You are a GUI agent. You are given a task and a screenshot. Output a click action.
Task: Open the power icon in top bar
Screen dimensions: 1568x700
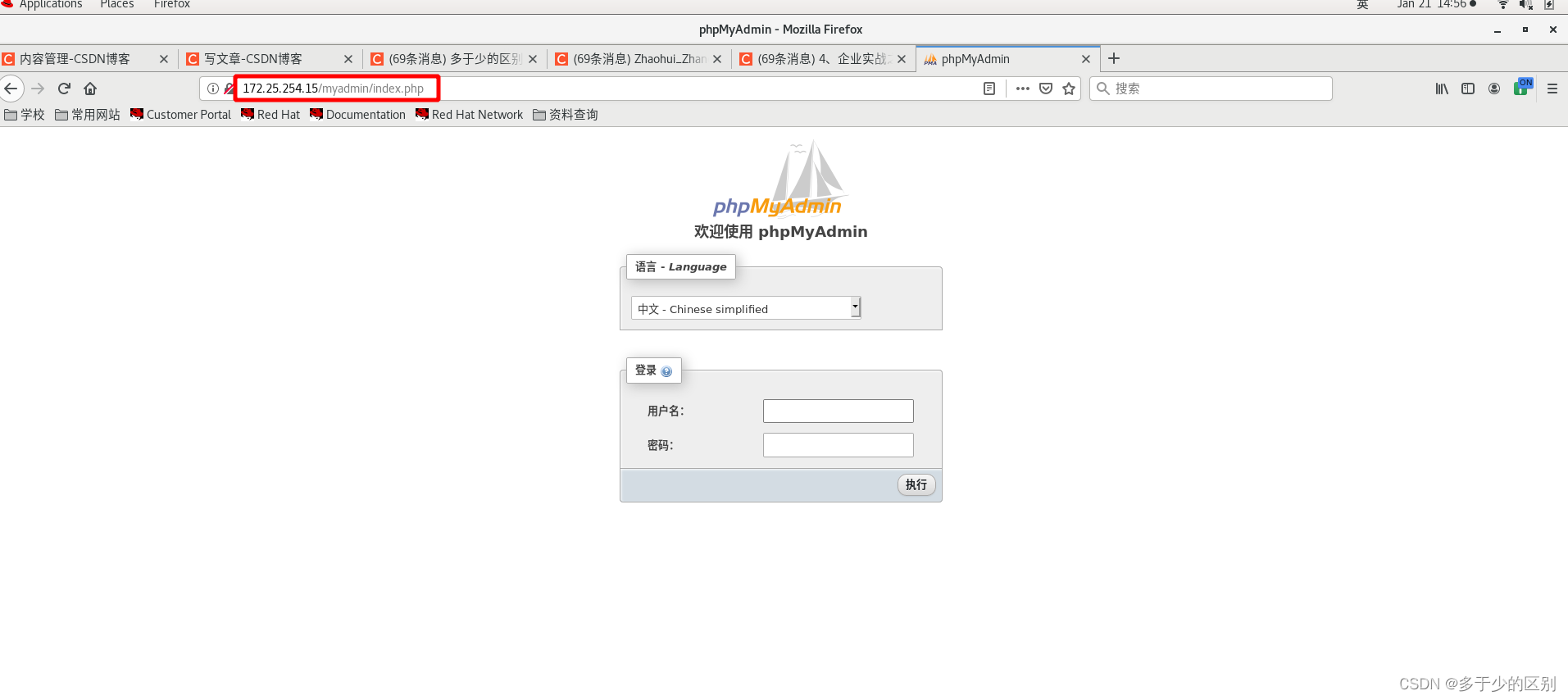click(1549, 5)
